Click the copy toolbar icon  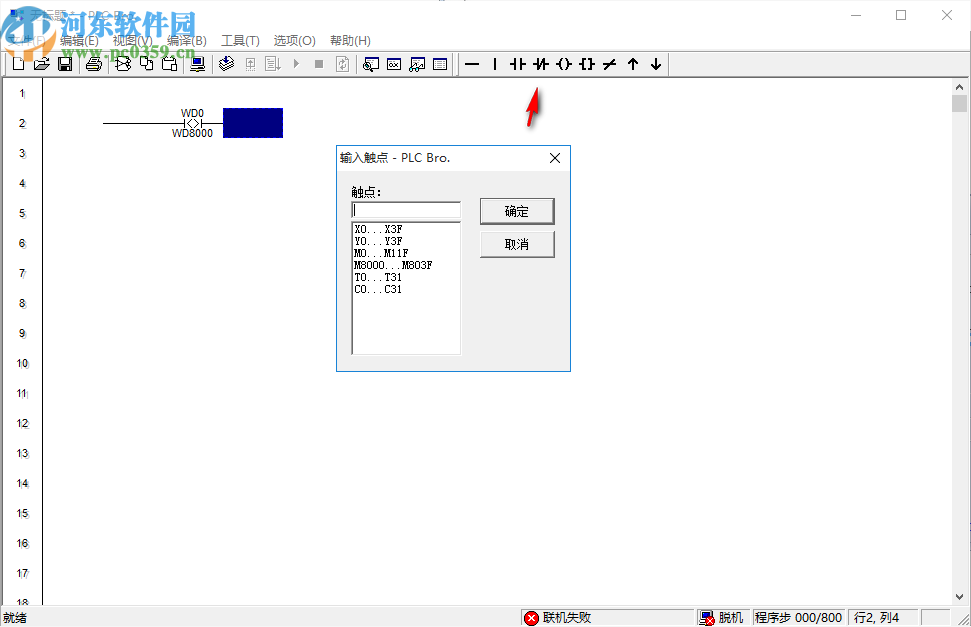(x=146, y=64)
